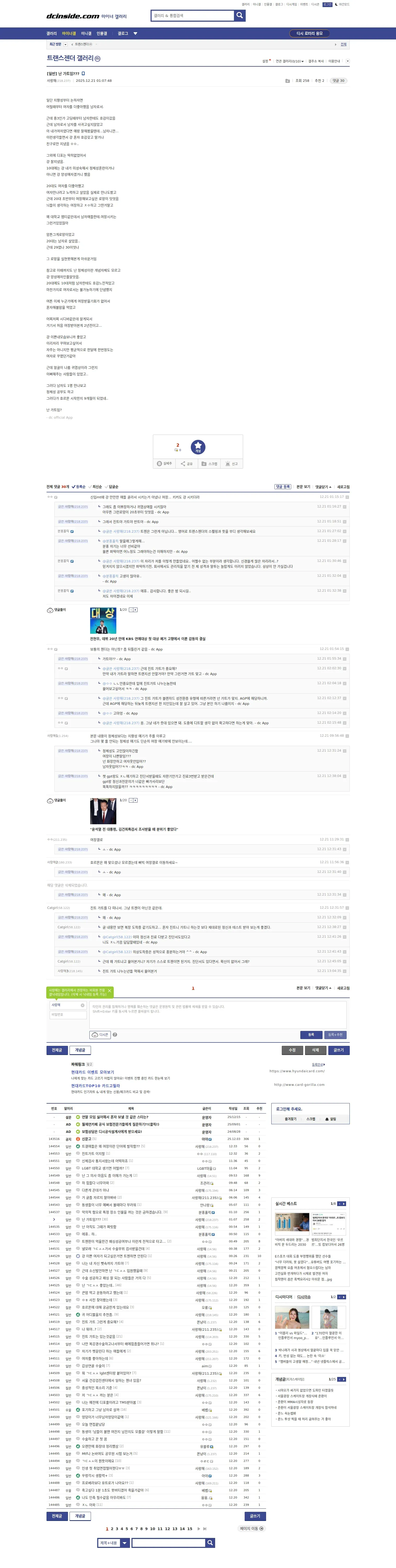Screen dimensions: 396x1568
Task: Click the 등록 comment submit button
Action: click(311, 1035)
